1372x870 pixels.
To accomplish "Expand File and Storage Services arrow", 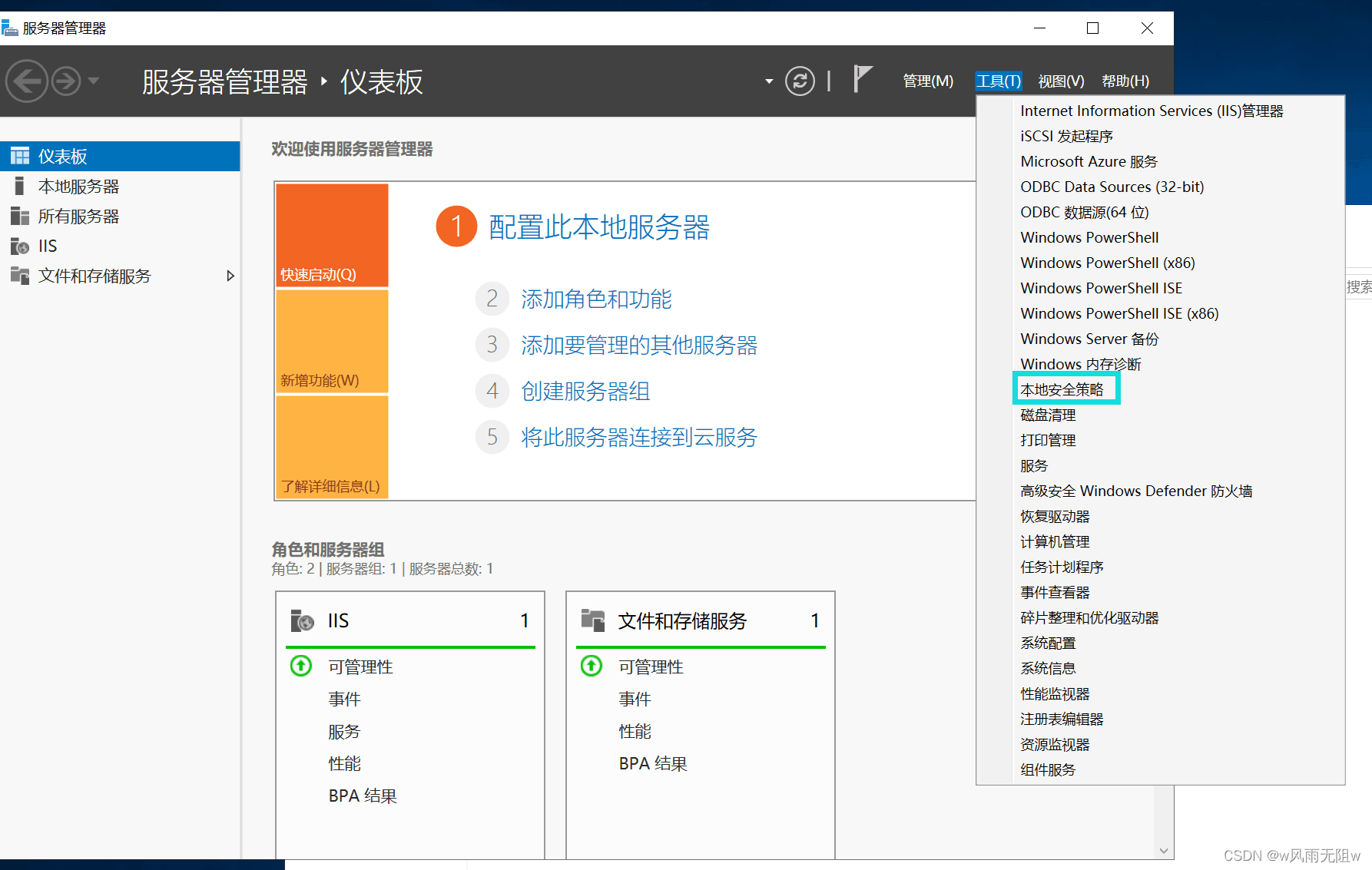I will point(230,276).
